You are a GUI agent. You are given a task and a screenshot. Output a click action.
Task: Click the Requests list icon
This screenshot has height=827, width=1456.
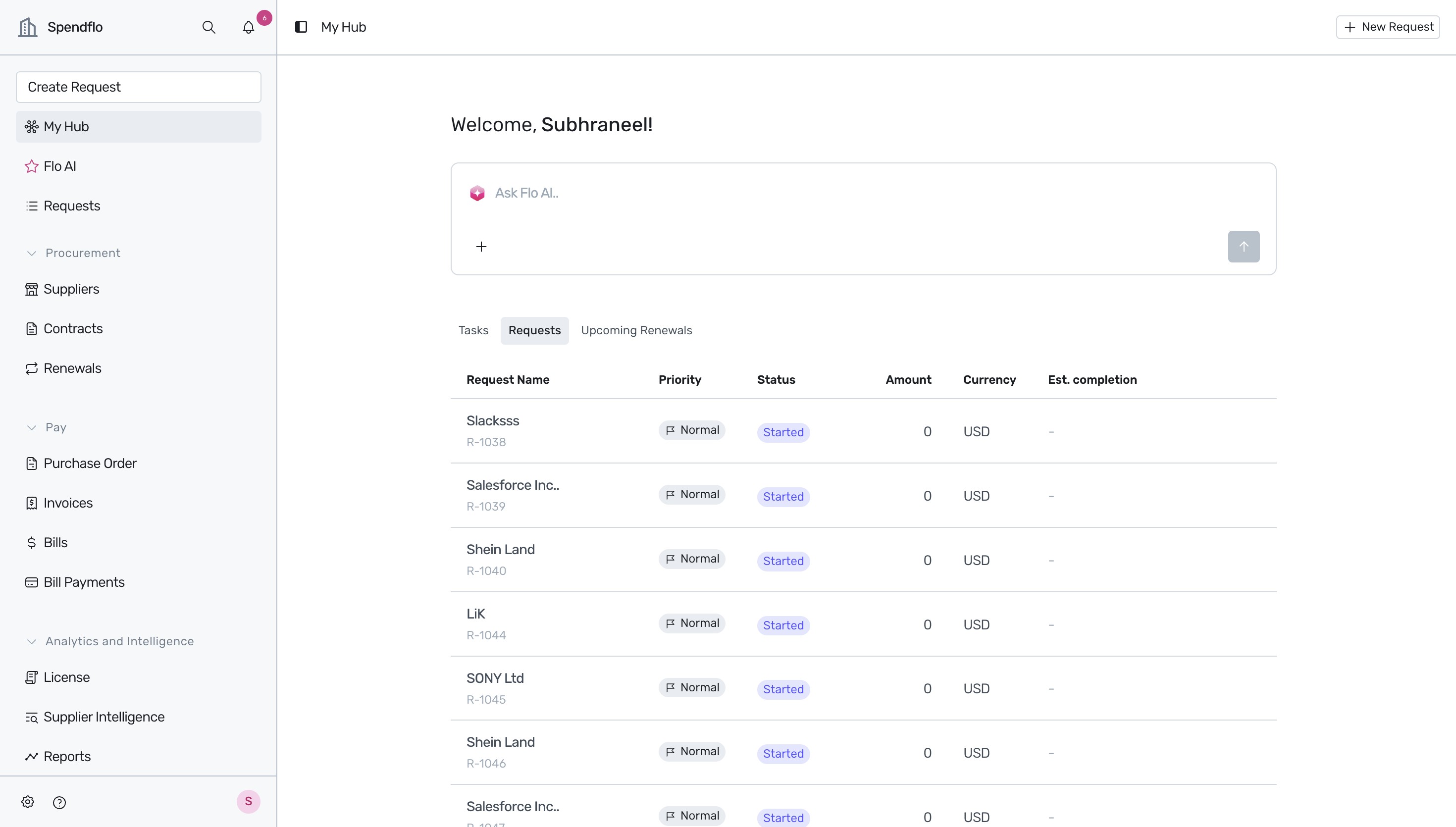coord(32,206)
